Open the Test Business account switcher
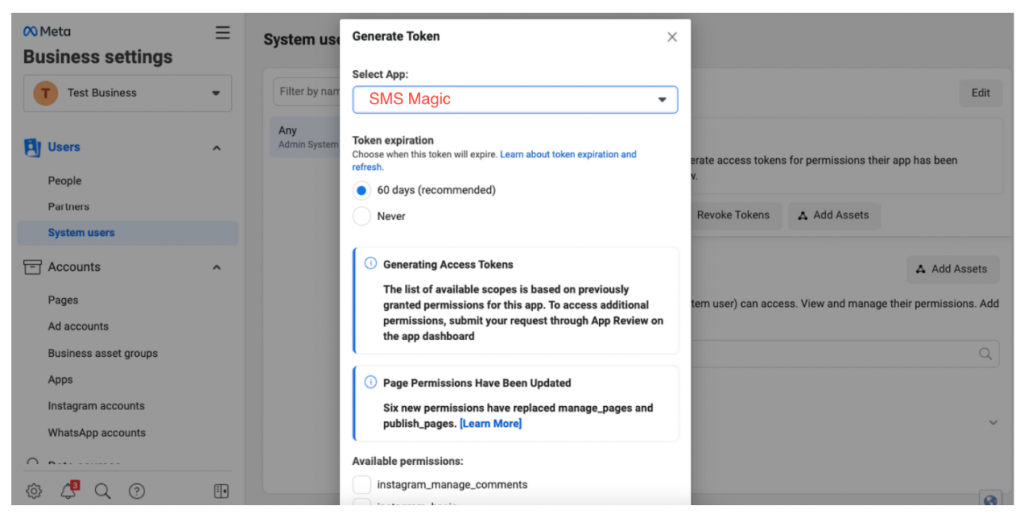 (x=127, y=93)
